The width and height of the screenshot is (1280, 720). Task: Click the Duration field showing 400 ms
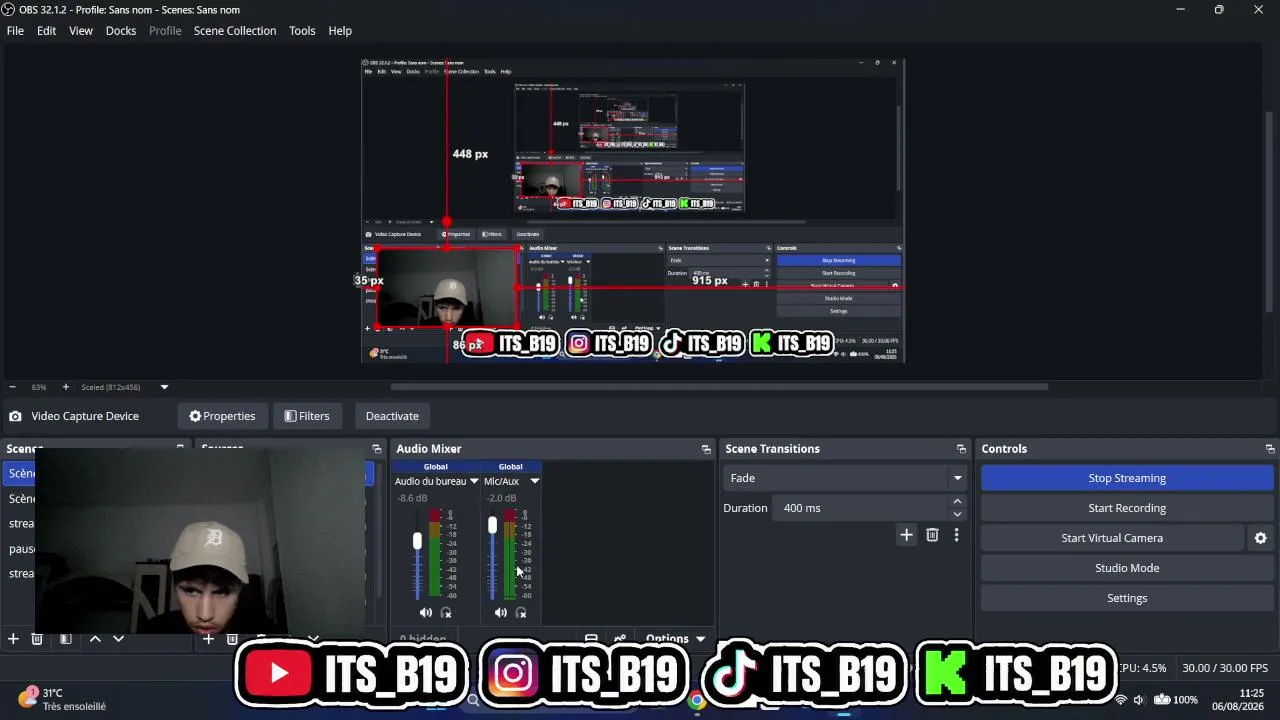861,508
